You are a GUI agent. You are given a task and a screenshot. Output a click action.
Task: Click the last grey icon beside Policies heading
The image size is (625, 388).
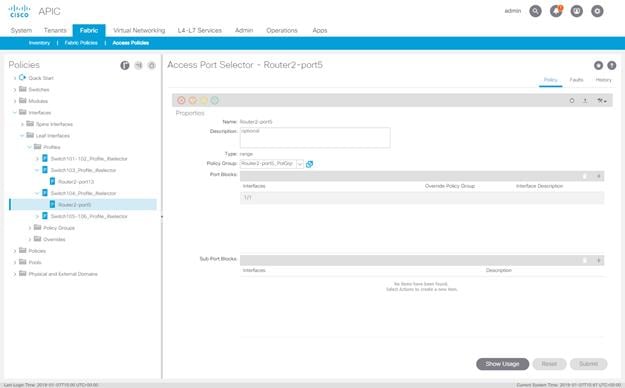(x=151, y=65)
